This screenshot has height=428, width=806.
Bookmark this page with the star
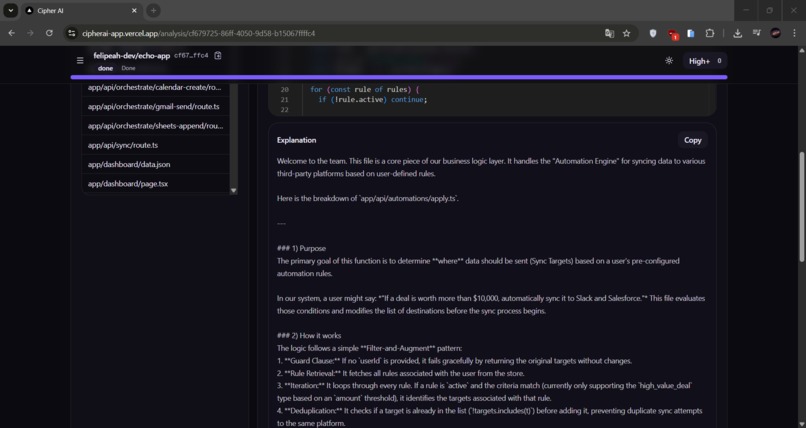(626, 33)
